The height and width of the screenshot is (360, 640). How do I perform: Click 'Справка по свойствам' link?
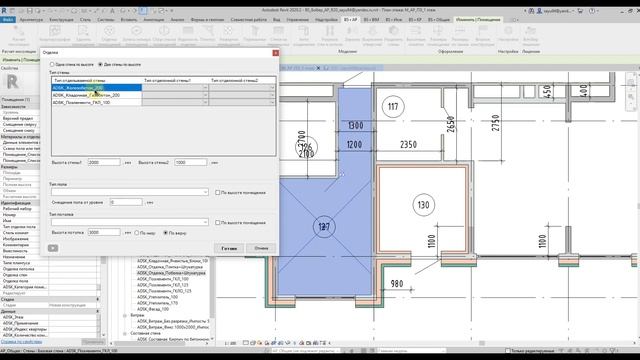[21, 342]
